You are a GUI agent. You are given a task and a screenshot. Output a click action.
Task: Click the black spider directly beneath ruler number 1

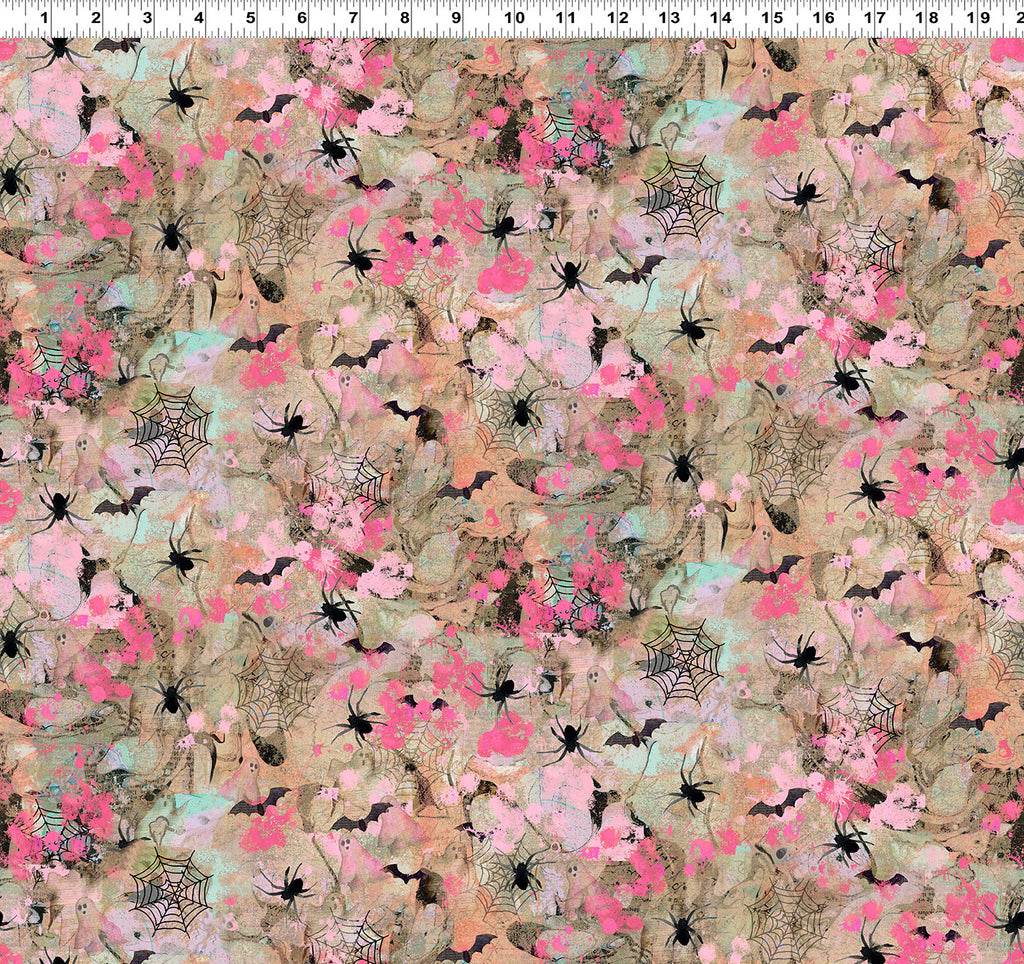point(59,48)
